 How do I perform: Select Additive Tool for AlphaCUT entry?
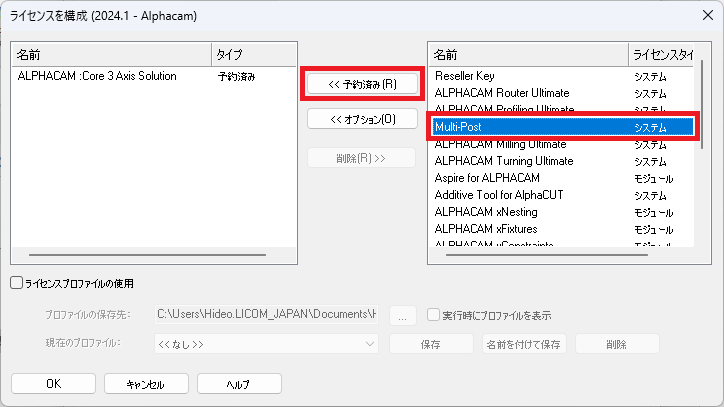[x=561, y=195]
